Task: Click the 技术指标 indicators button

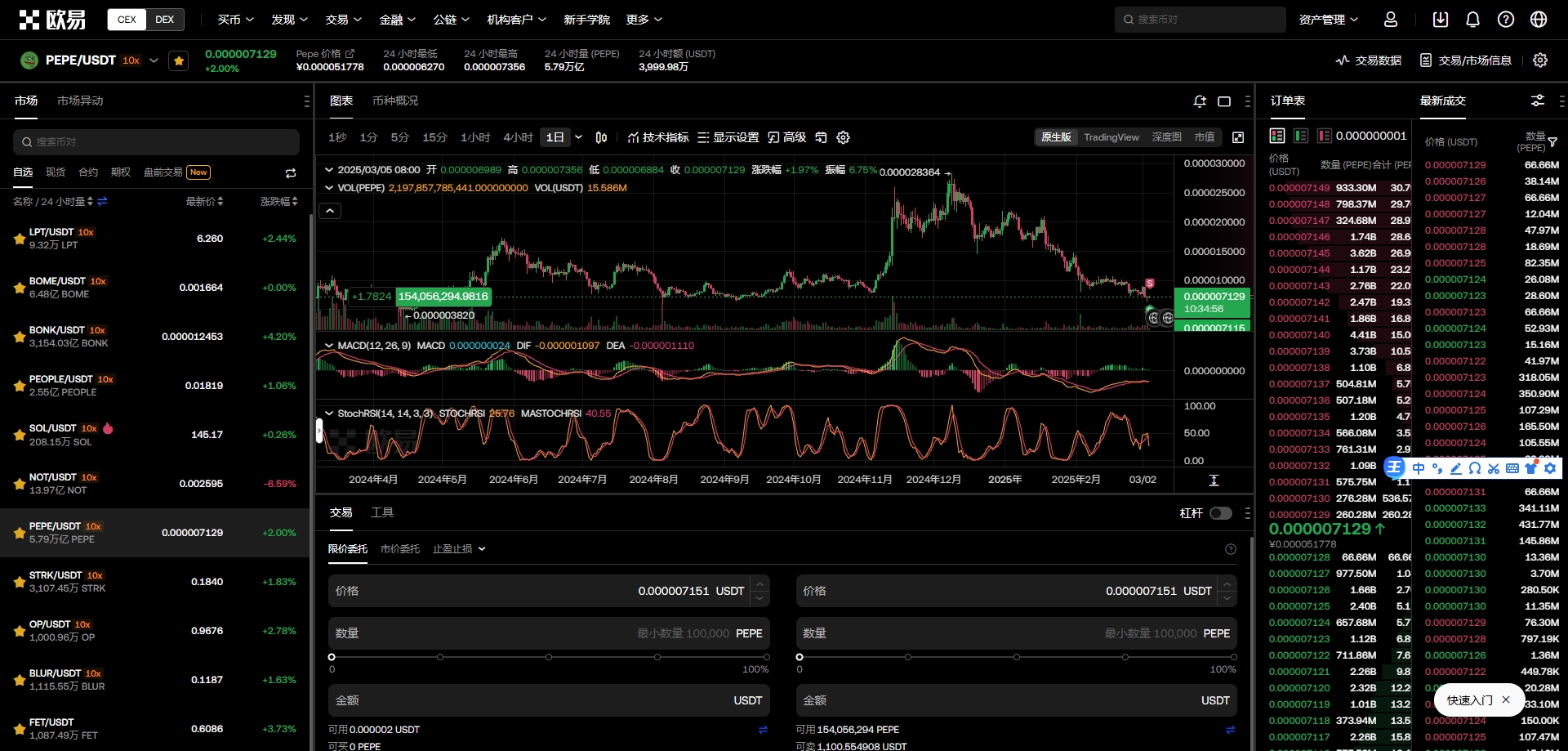Action: (x=658, y=137)
